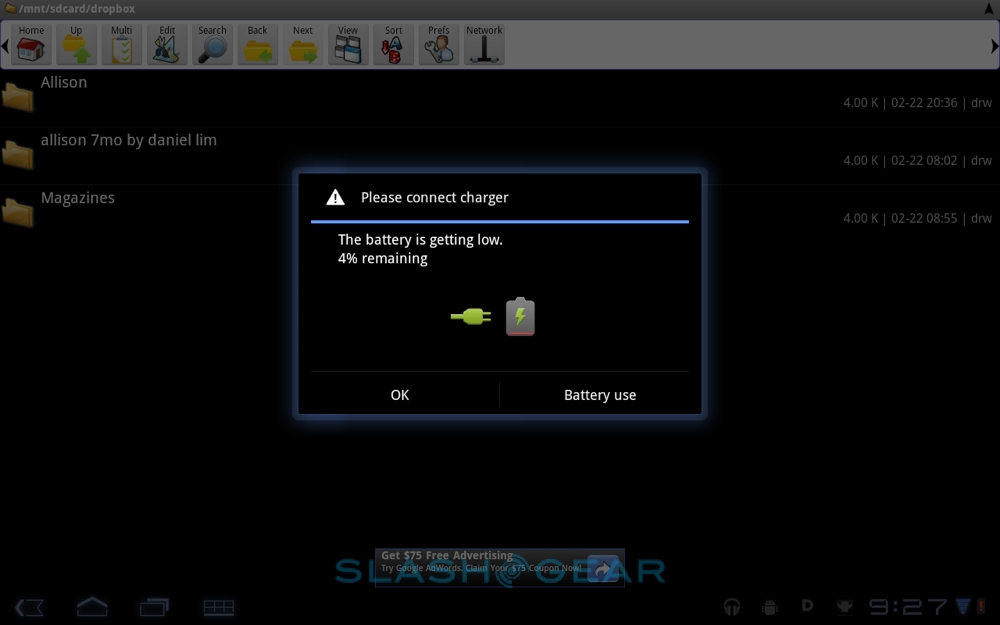Change the View layout

[x=348, y=44]
